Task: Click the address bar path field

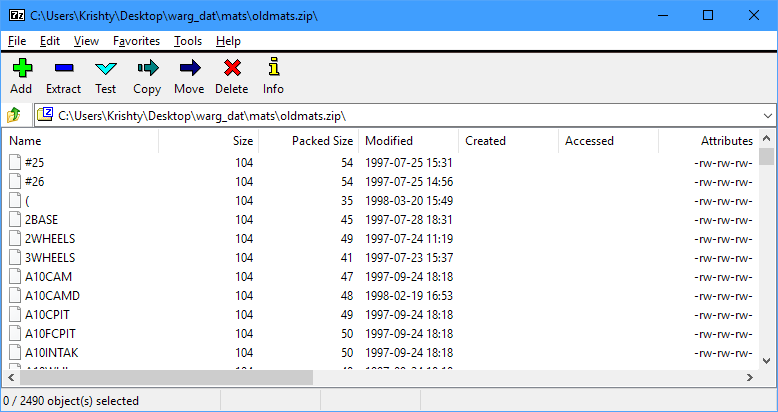Action: [x=400, y=115]
